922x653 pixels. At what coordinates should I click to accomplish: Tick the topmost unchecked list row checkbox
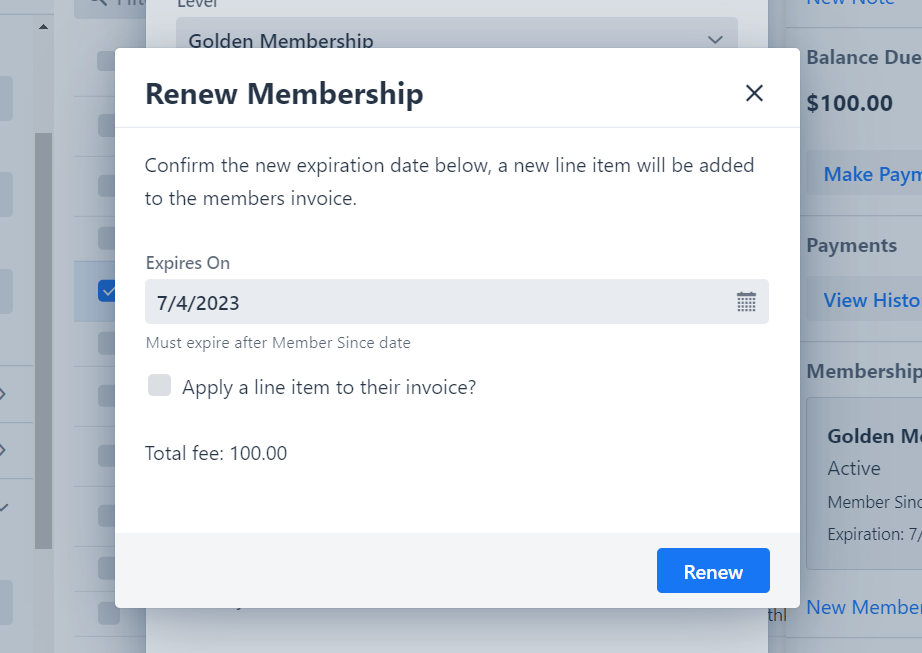point(106,61)
